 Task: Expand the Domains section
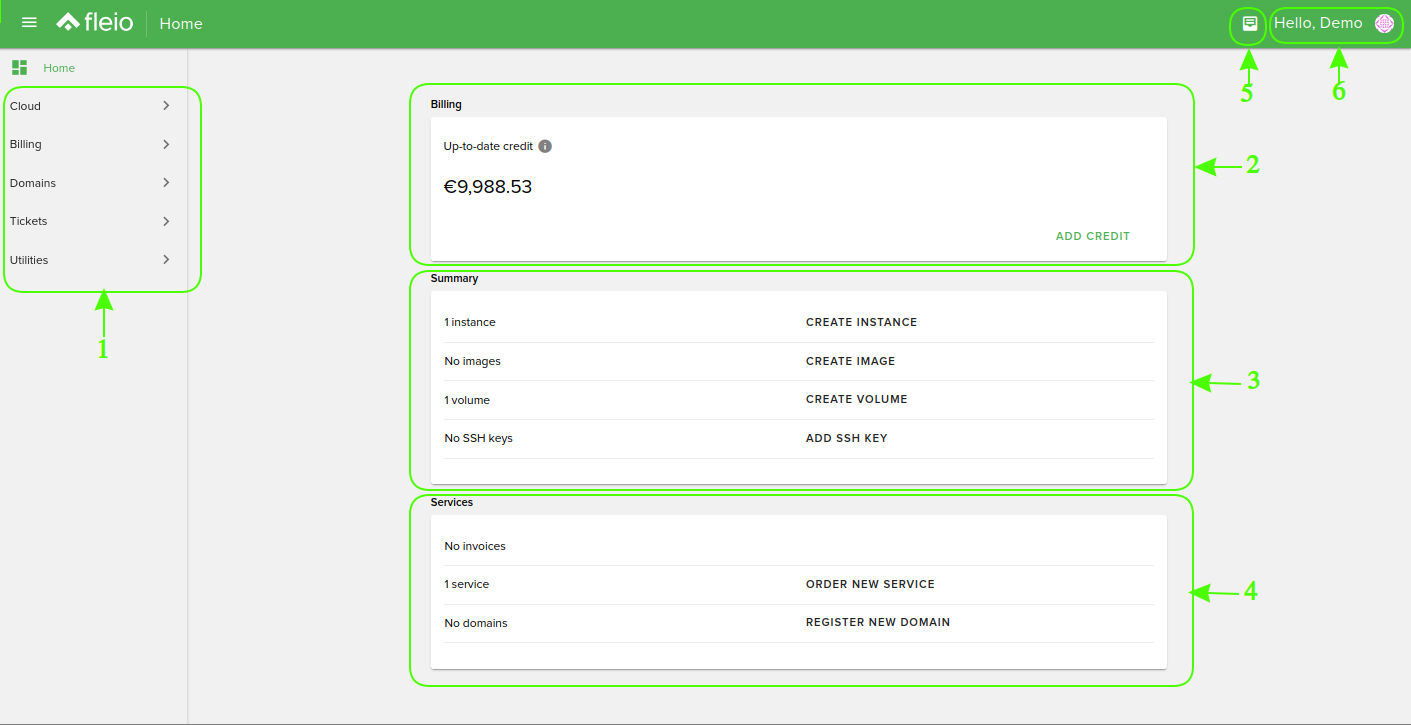pos(90,182)
